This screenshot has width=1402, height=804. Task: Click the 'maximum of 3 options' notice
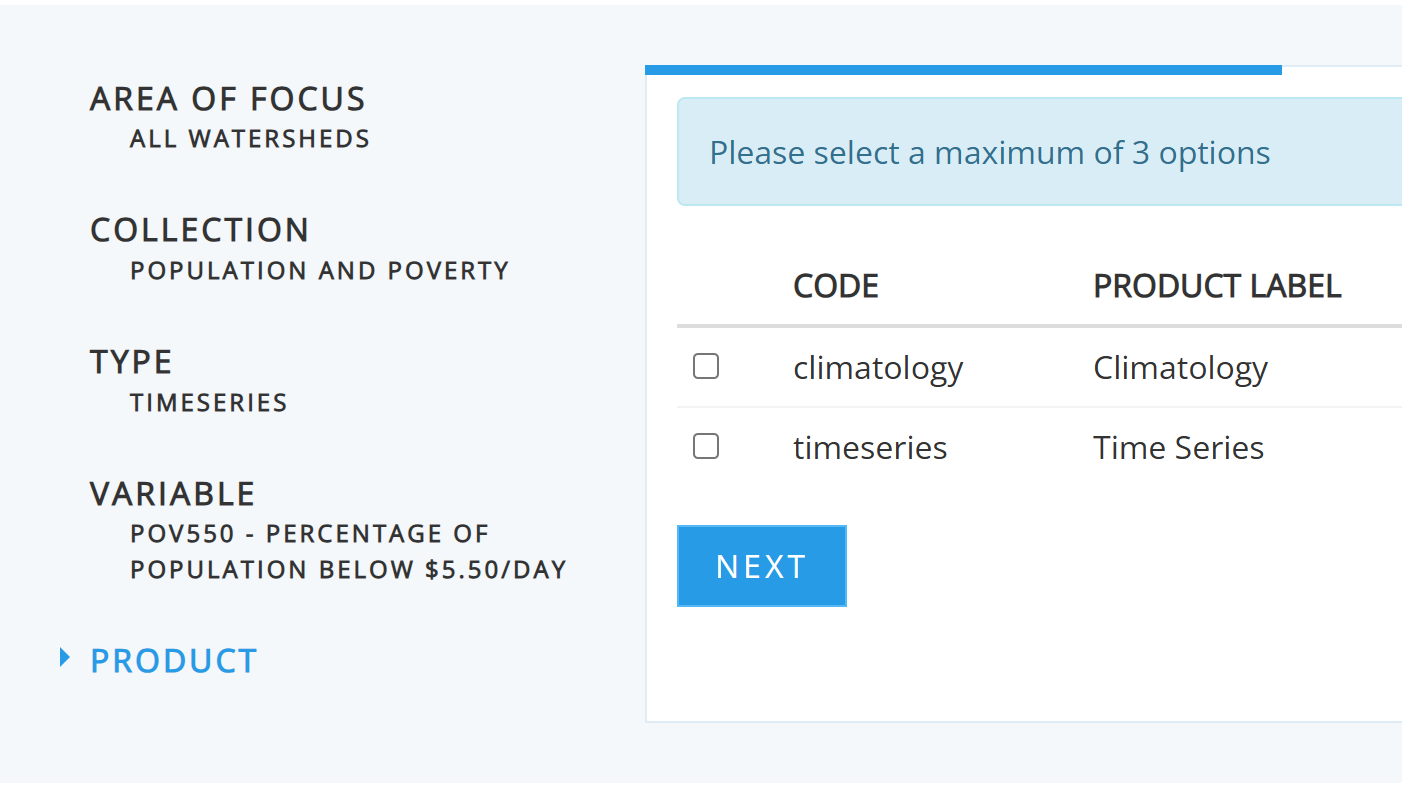click(x=990, y=153)
